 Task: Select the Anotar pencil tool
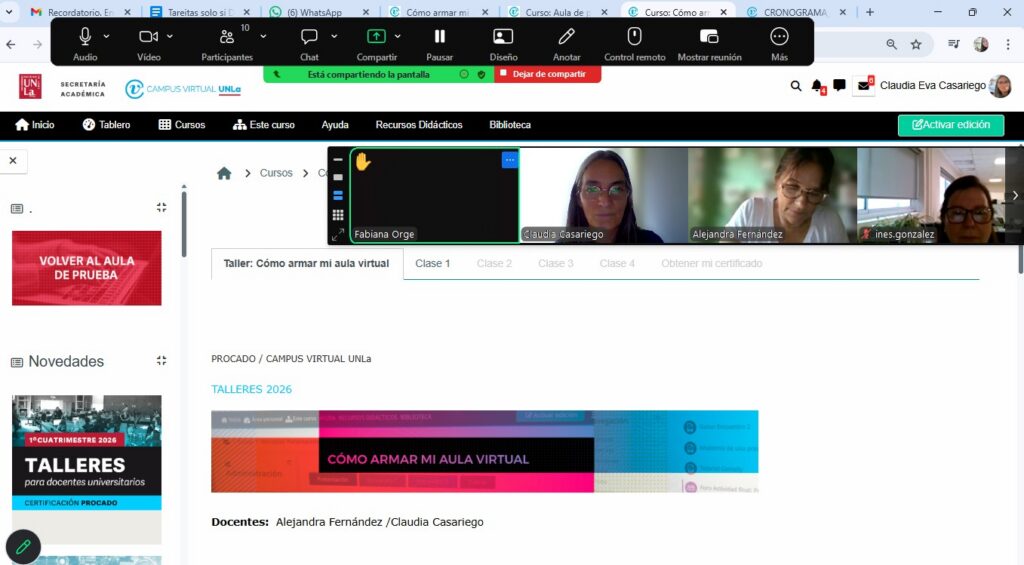click(566, 37)
